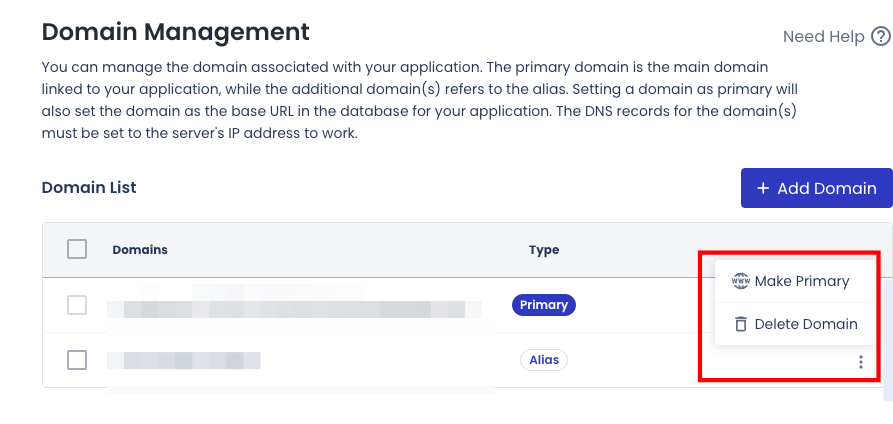Click the Alias type badge
Viewport: 893px width, 424px height.
(x=544, y=360)
